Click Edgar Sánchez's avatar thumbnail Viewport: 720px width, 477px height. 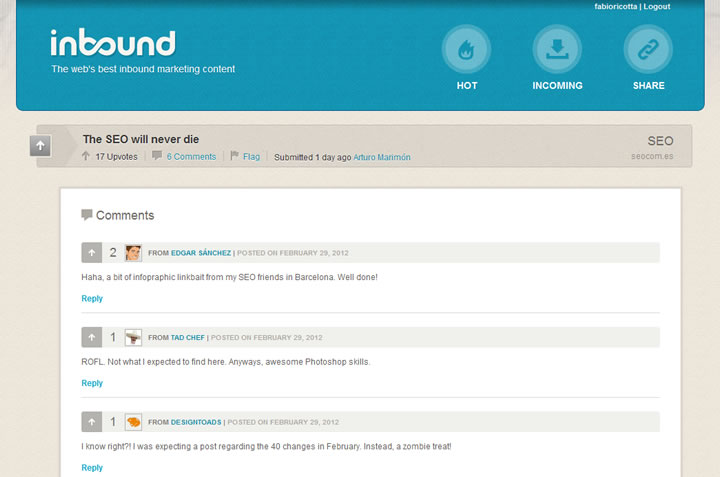[x=133, y=253]
